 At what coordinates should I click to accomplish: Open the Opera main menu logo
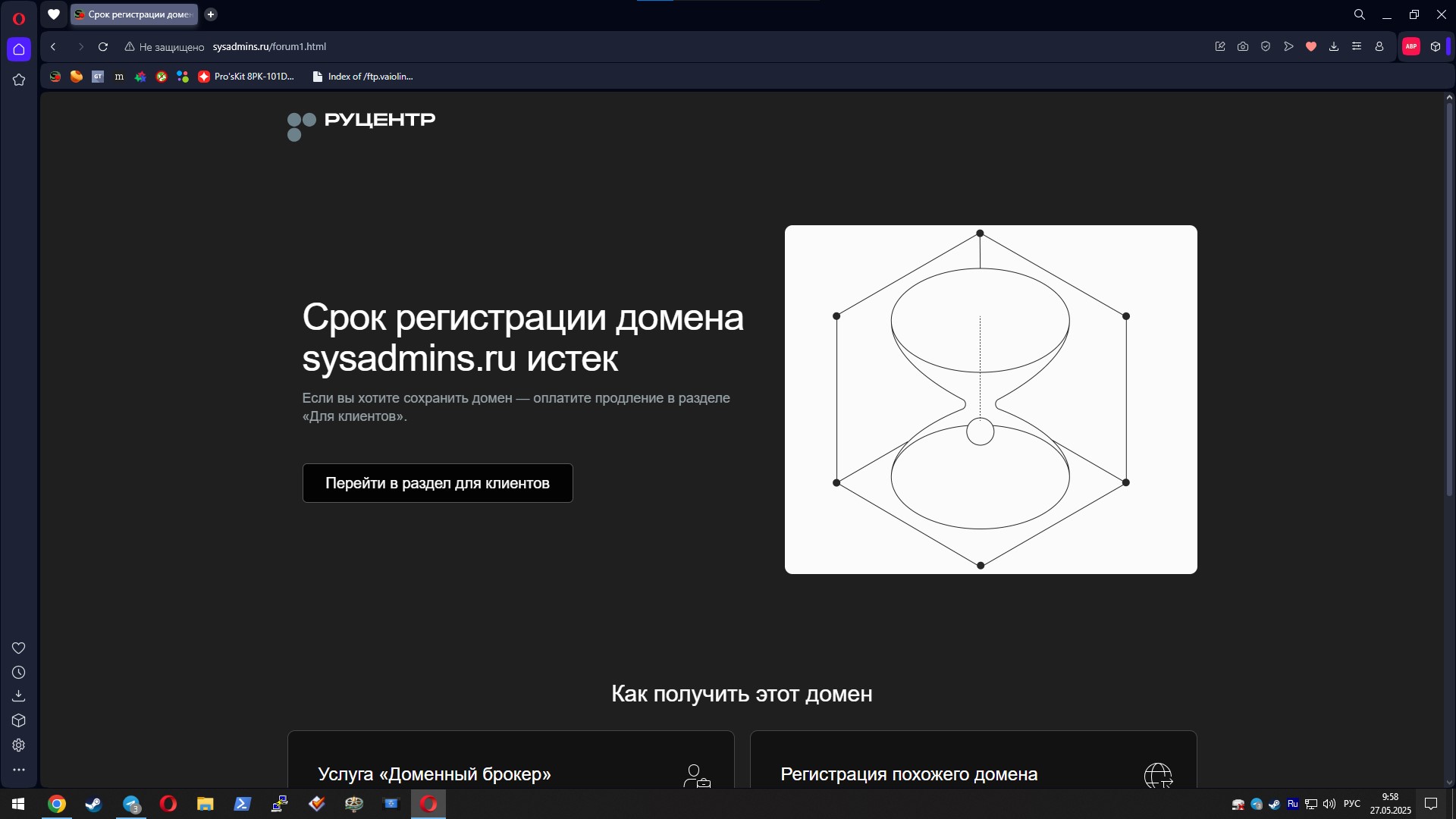point(19,19)
